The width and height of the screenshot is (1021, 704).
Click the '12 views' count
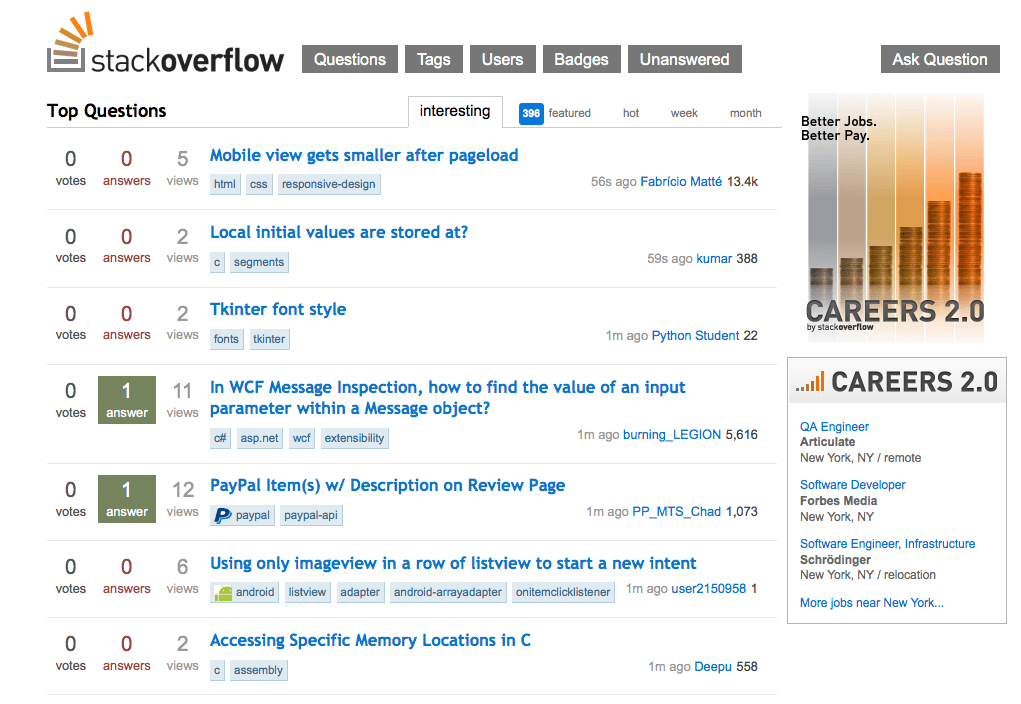pos(182,499)
